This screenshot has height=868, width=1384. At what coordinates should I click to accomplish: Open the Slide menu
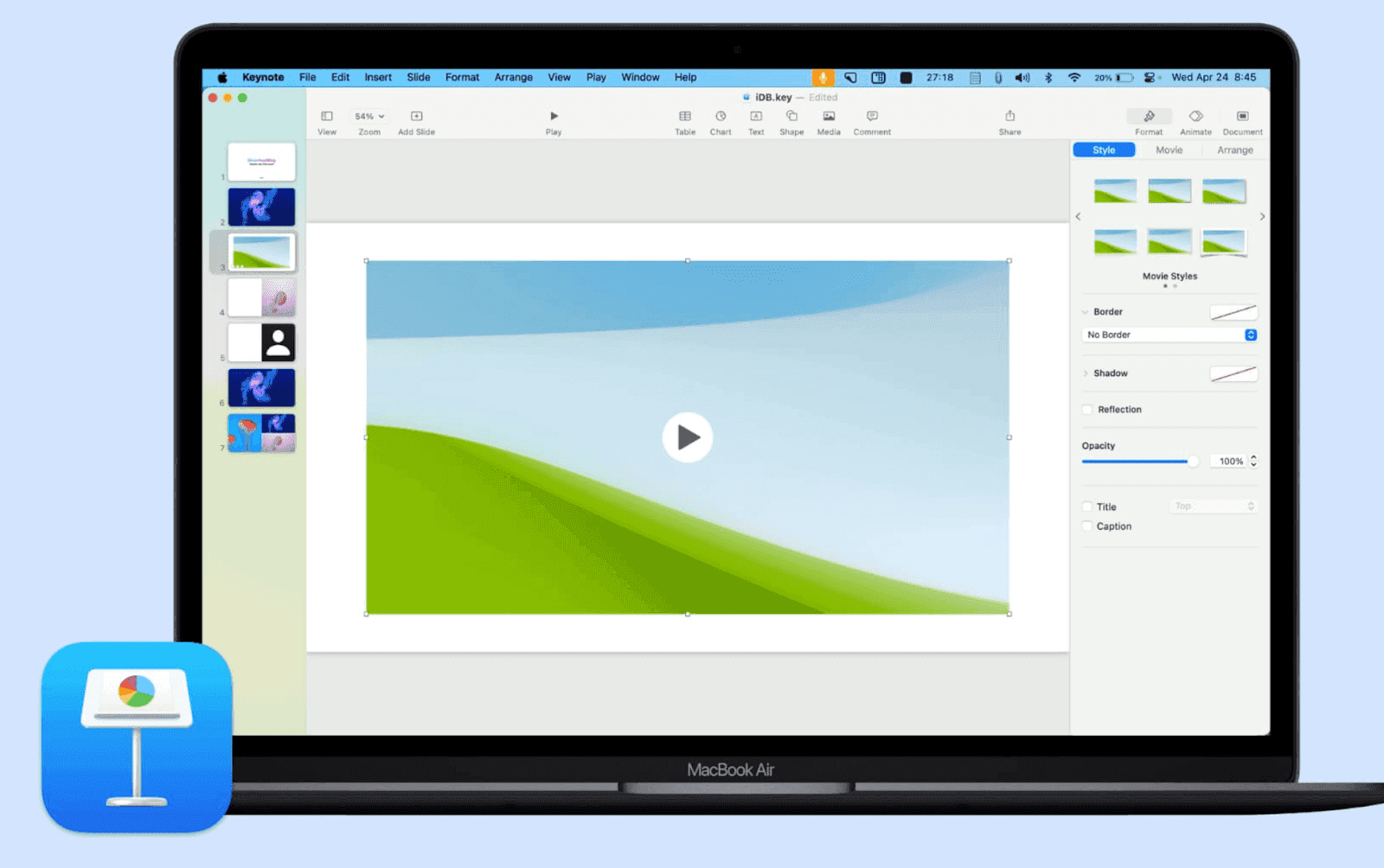[418, 77]
